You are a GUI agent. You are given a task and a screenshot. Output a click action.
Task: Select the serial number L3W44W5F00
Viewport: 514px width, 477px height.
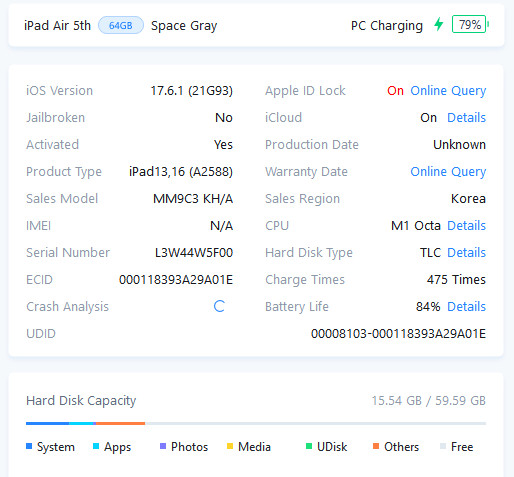point(194,253)
